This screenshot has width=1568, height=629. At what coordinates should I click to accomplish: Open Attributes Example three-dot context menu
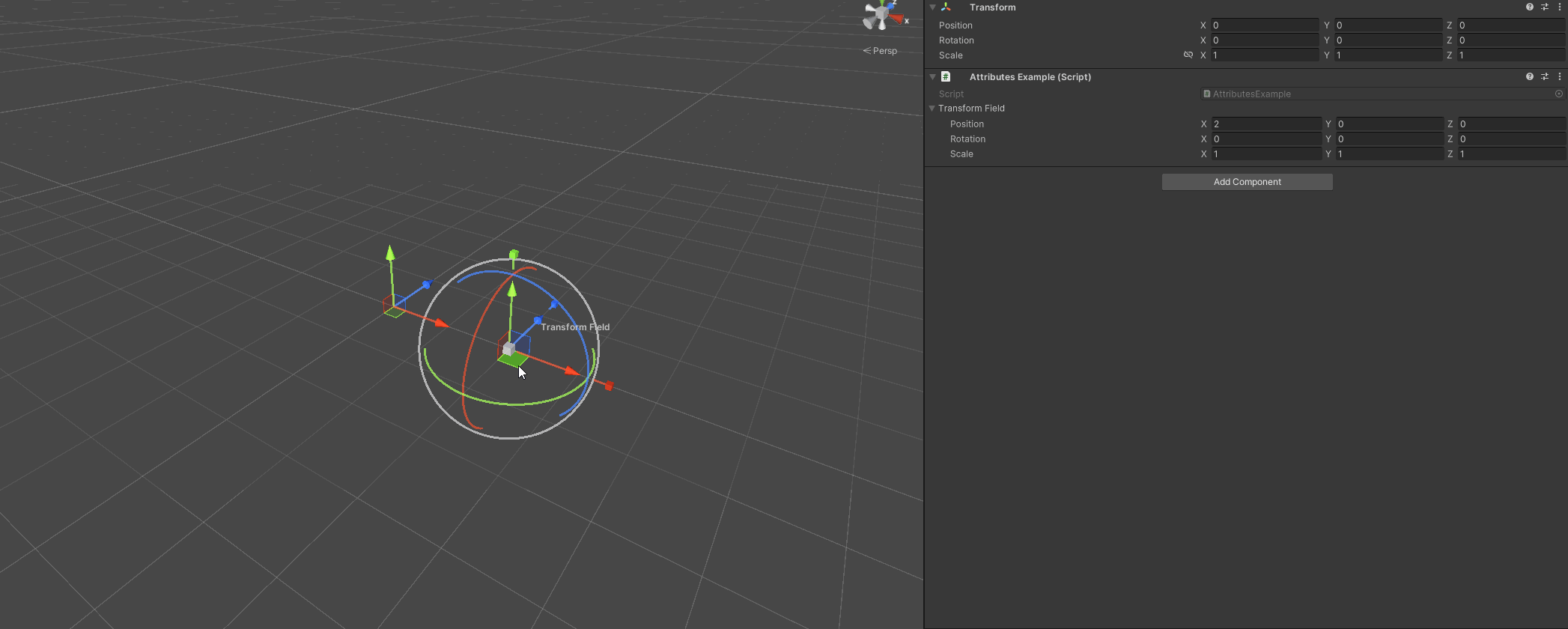coord(1560,76)
